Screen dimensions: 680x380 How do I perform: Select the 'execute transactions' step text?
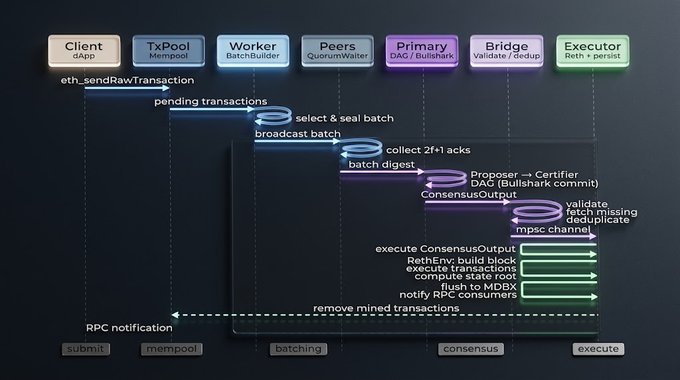click(x=461, y=269)
